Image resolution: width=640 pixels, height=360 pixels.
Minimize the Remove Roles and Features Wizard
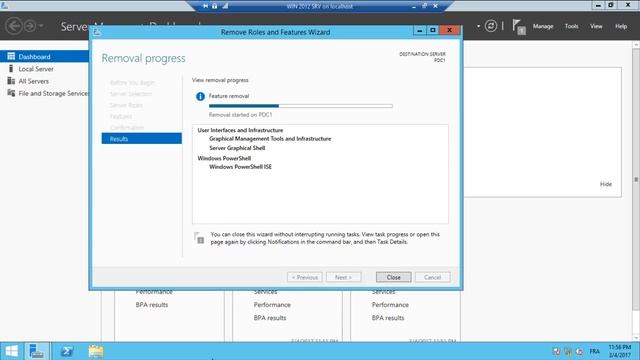tap(420, 30)
